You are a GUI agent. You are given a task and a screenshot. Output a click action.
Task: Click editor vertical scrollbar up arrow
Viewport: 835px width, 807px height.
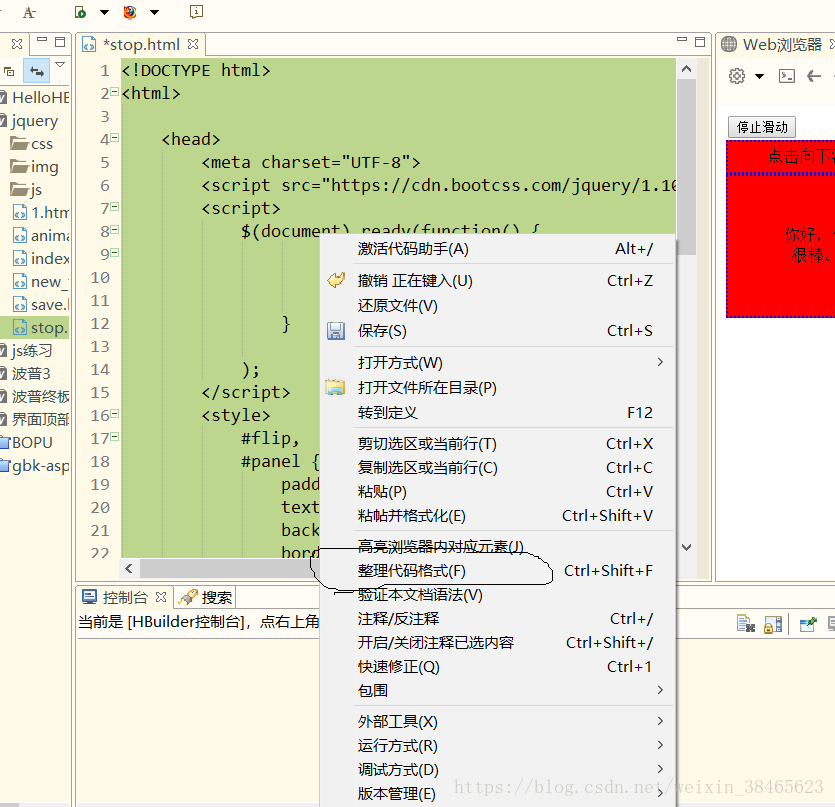[686, 69]
